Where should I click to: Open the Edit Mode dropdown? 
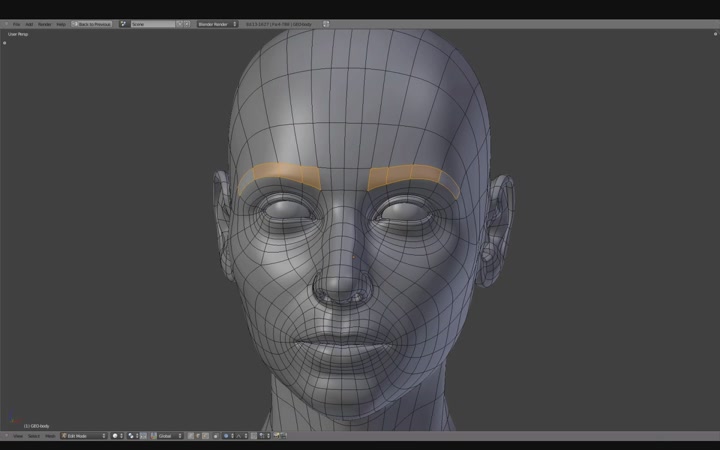pos(84,436)
